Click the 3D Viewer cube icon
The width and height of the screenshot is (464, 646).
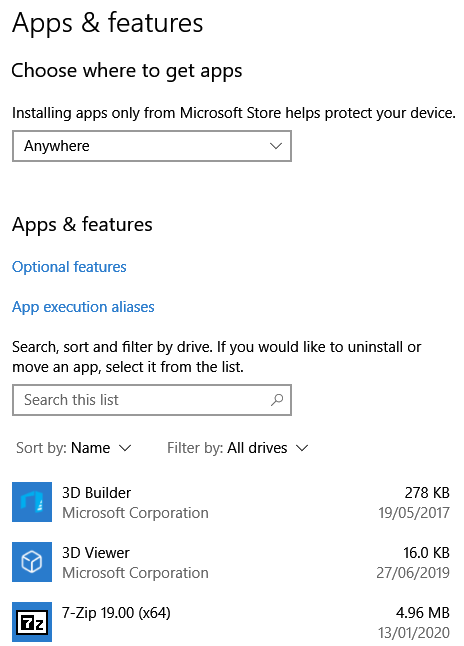click(32, 562)
